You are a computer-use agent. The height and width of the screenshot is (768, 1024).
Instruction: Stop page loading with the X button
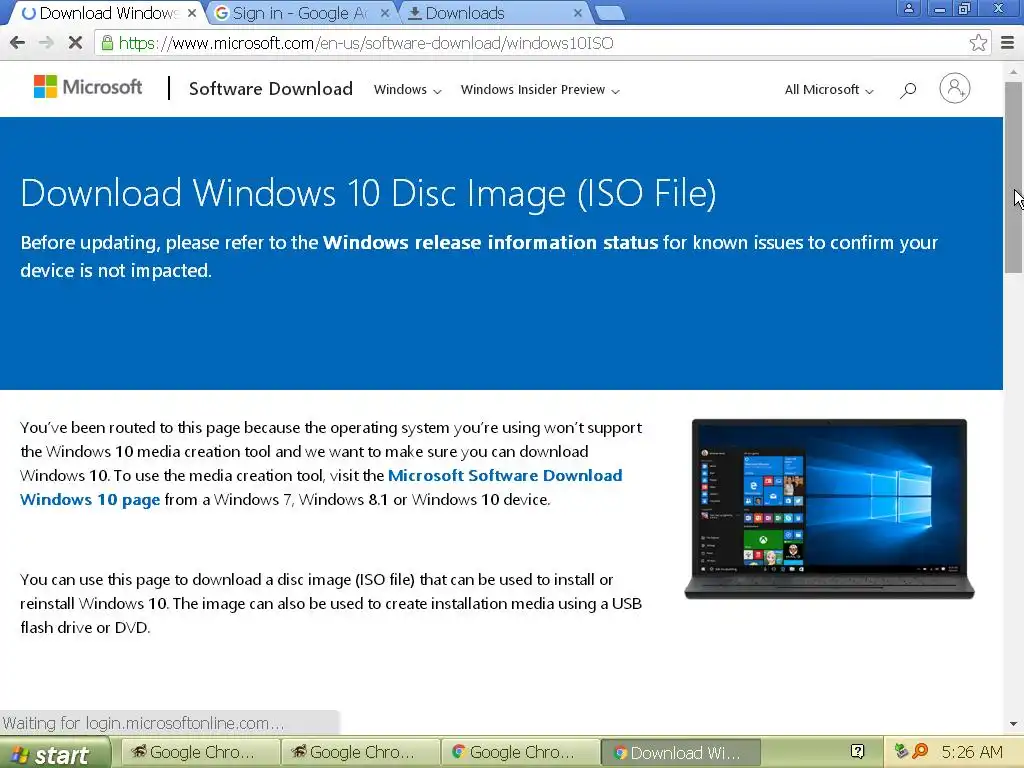(x=75, y=43)
